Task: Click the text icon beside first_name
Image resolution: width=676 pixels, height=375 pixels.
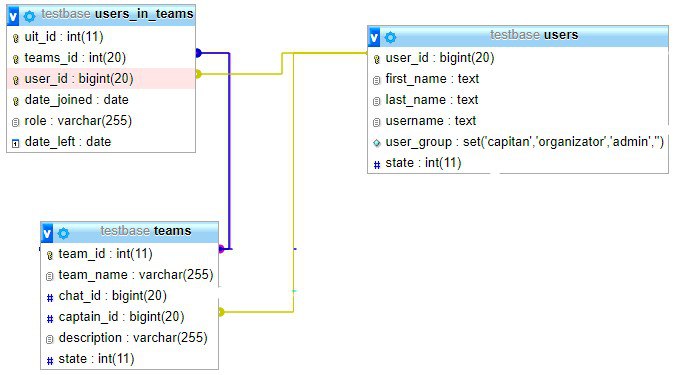Action: tap(376, 80)
